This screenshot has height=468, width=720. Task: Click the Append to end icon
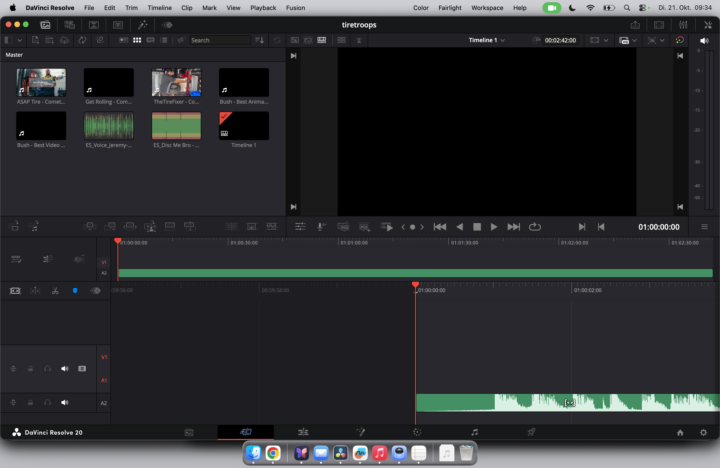click(x=110, y=226)
